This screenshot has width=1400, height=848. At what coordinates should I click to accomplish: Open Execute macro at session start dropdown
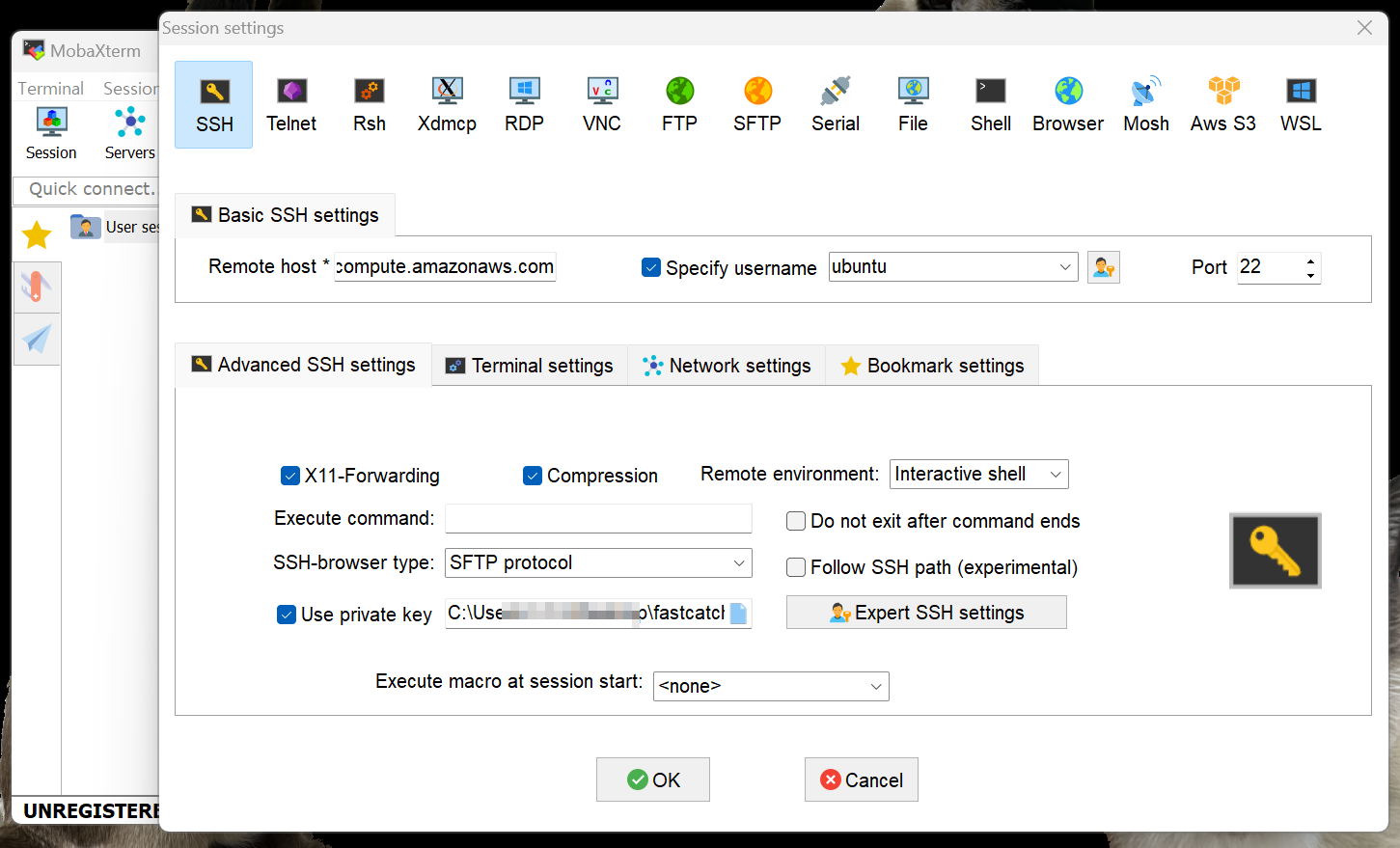coord(876,686)
